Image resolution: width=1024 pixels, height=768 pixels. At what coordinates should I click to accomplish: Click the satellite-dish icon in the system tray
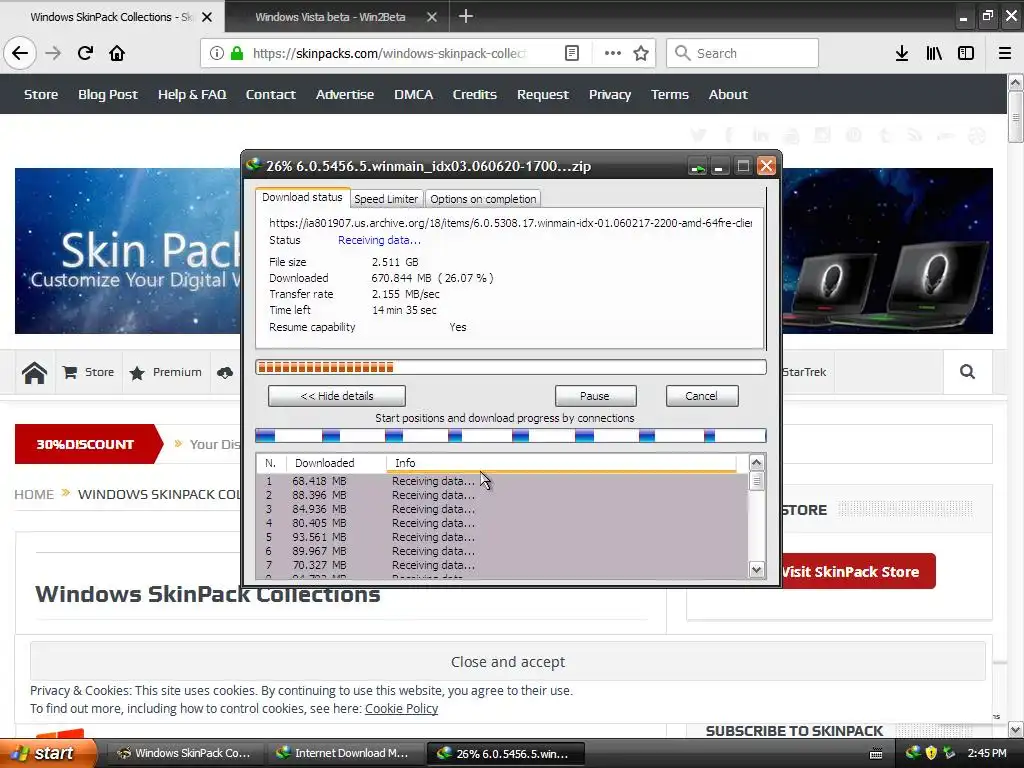coord(948,753)
